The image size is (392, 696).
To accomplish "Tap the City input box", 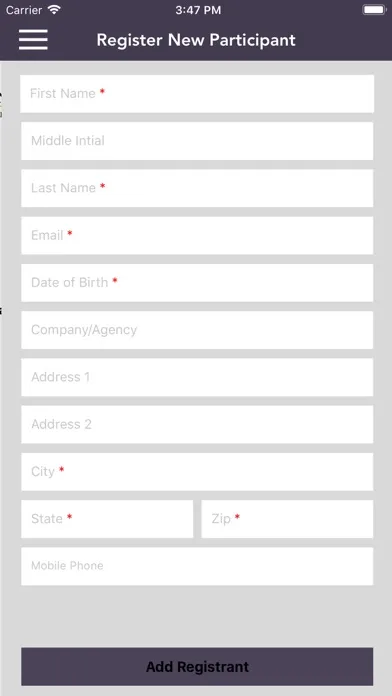I will tap(197, 472).
